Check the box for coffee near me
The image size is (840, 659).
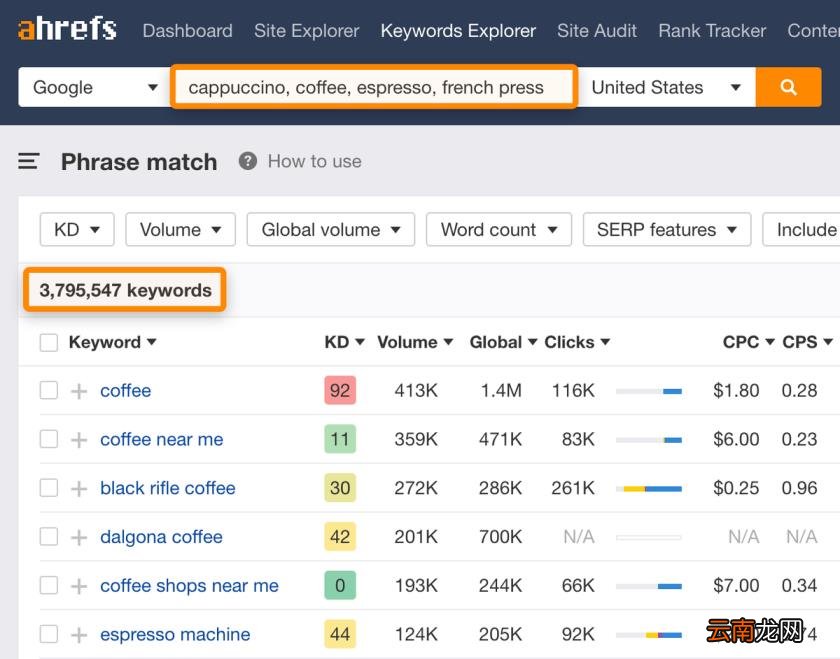[49, 439]
